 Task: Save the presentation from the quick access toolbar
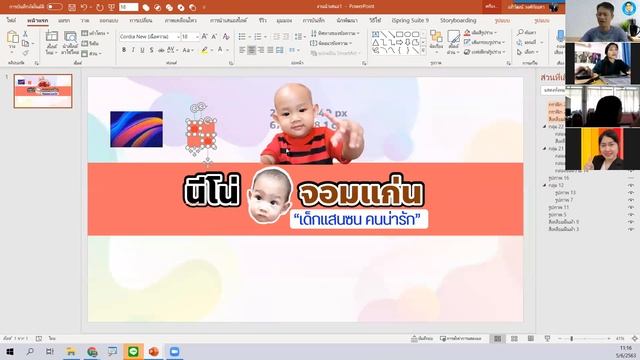pyautogui.click(x=72, y=7)
